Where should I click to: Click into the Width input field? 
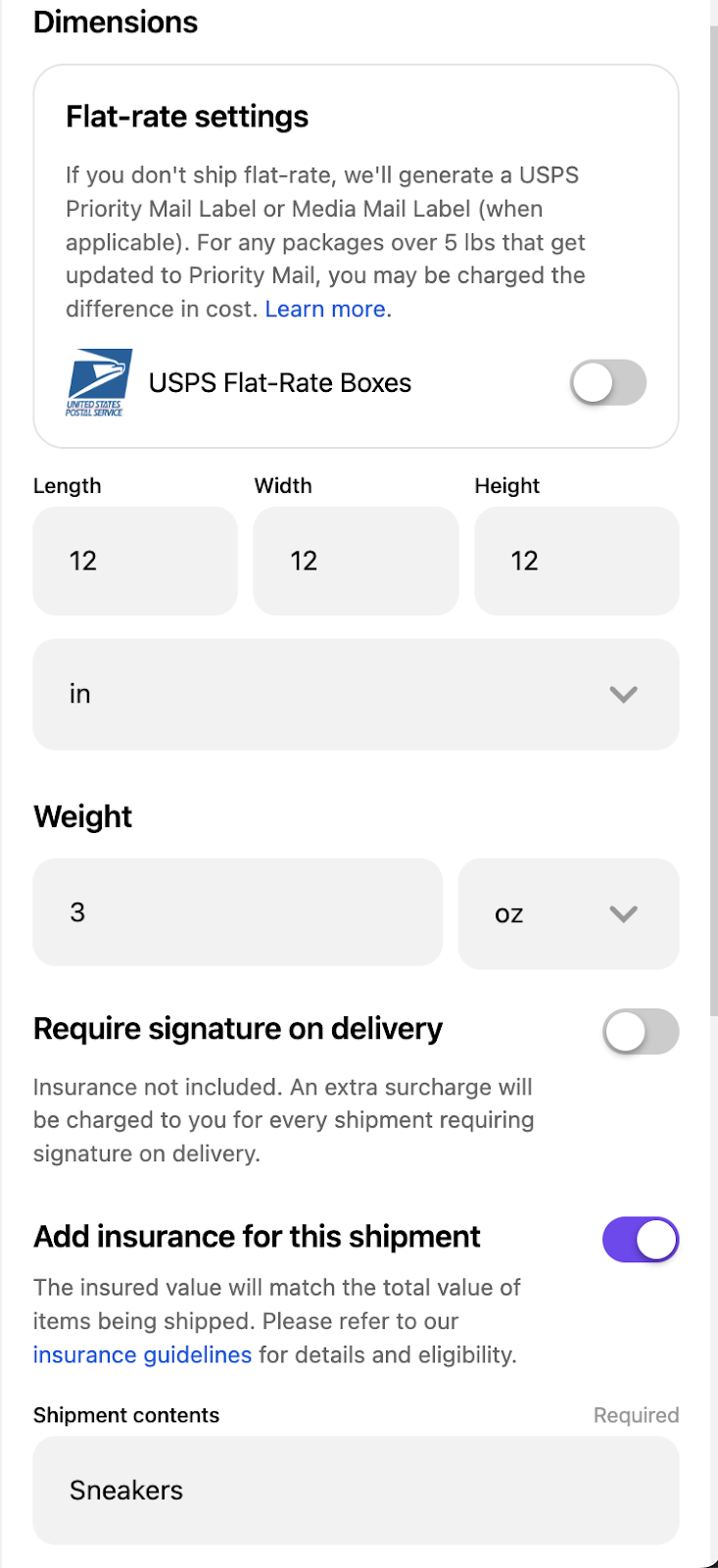(356, 562)
